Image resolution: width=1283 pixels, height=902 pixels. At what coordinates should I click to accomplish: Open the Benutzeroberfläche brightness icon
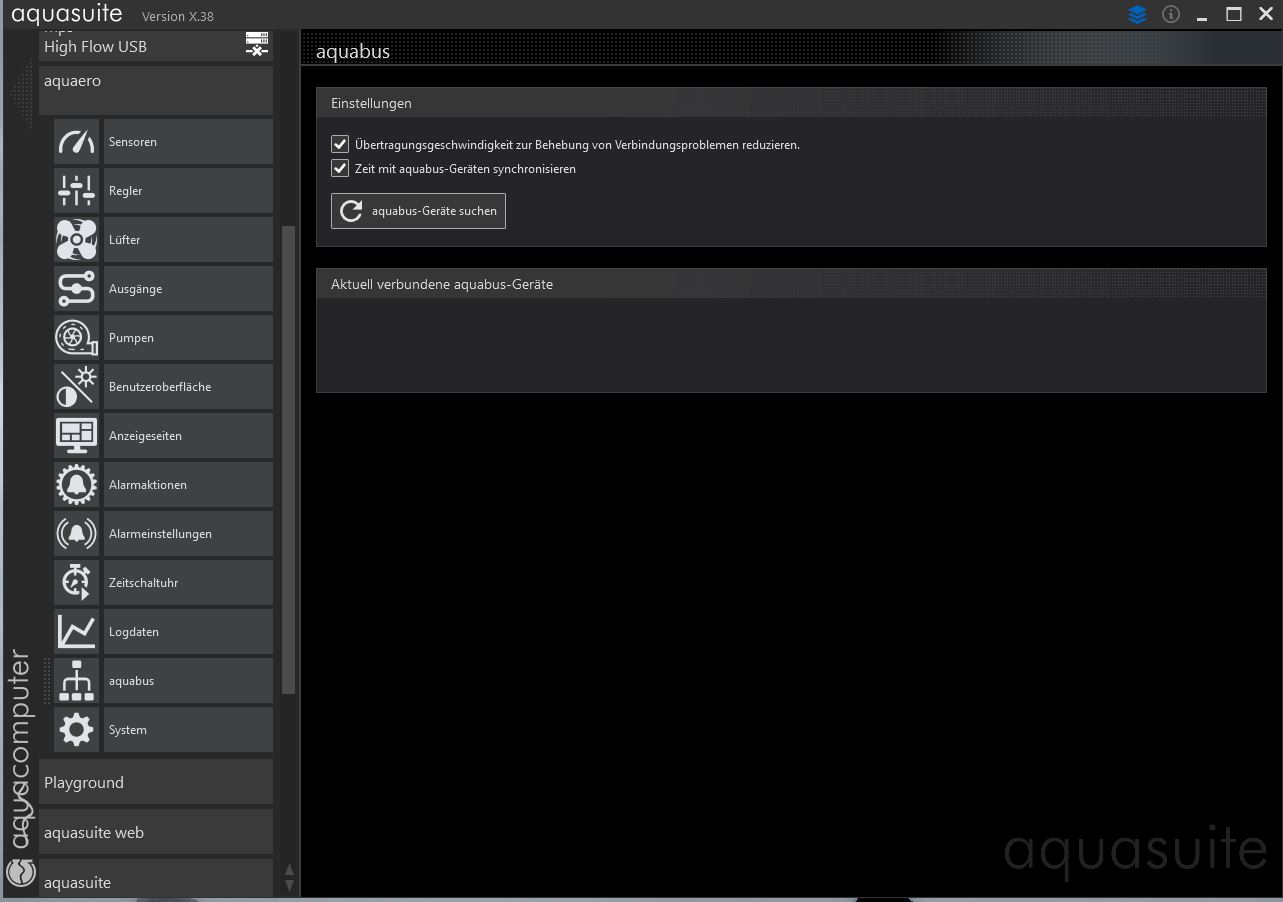[x=76, y=387]
